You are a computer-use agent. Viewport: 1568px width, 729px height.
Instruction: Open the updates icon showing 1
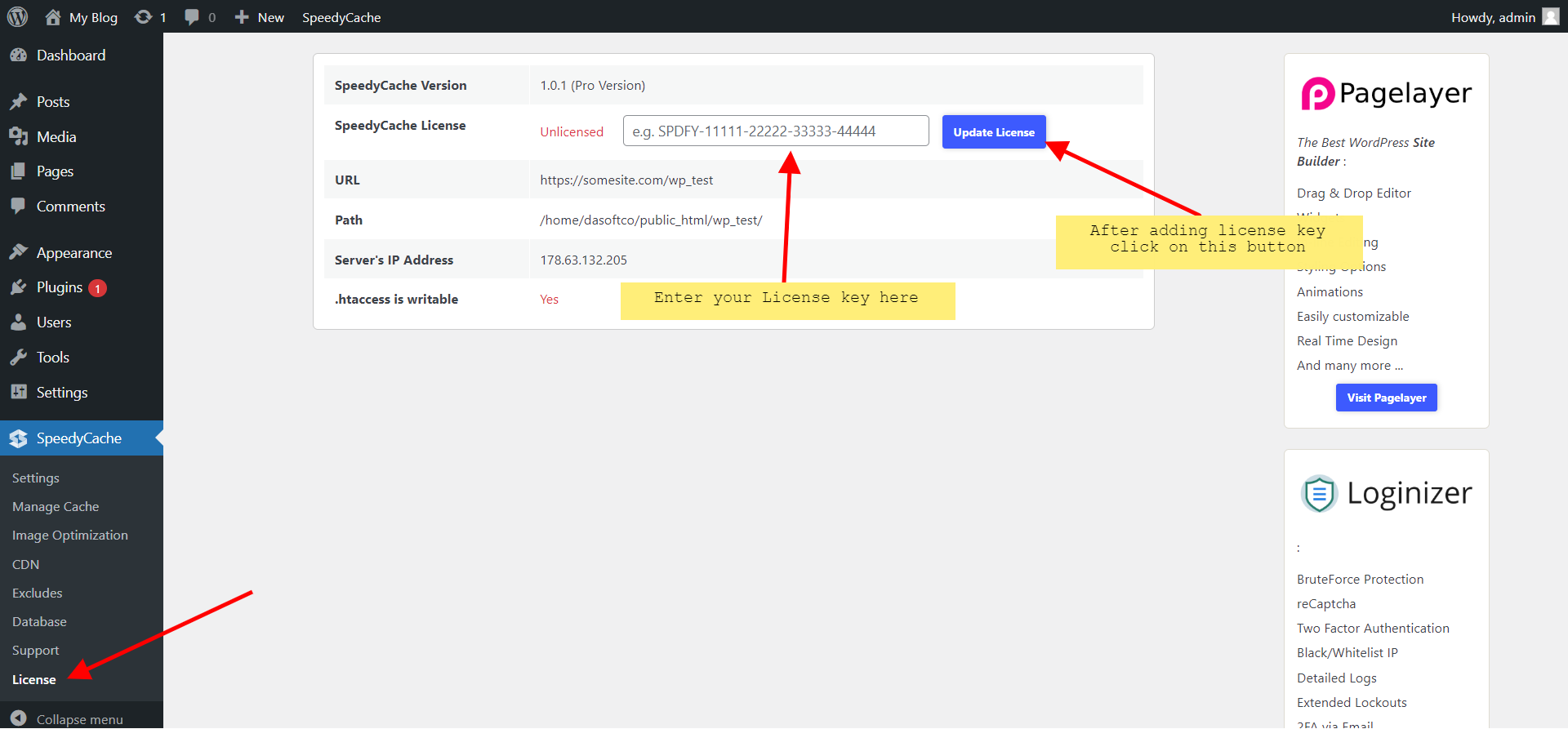[143, 16]
